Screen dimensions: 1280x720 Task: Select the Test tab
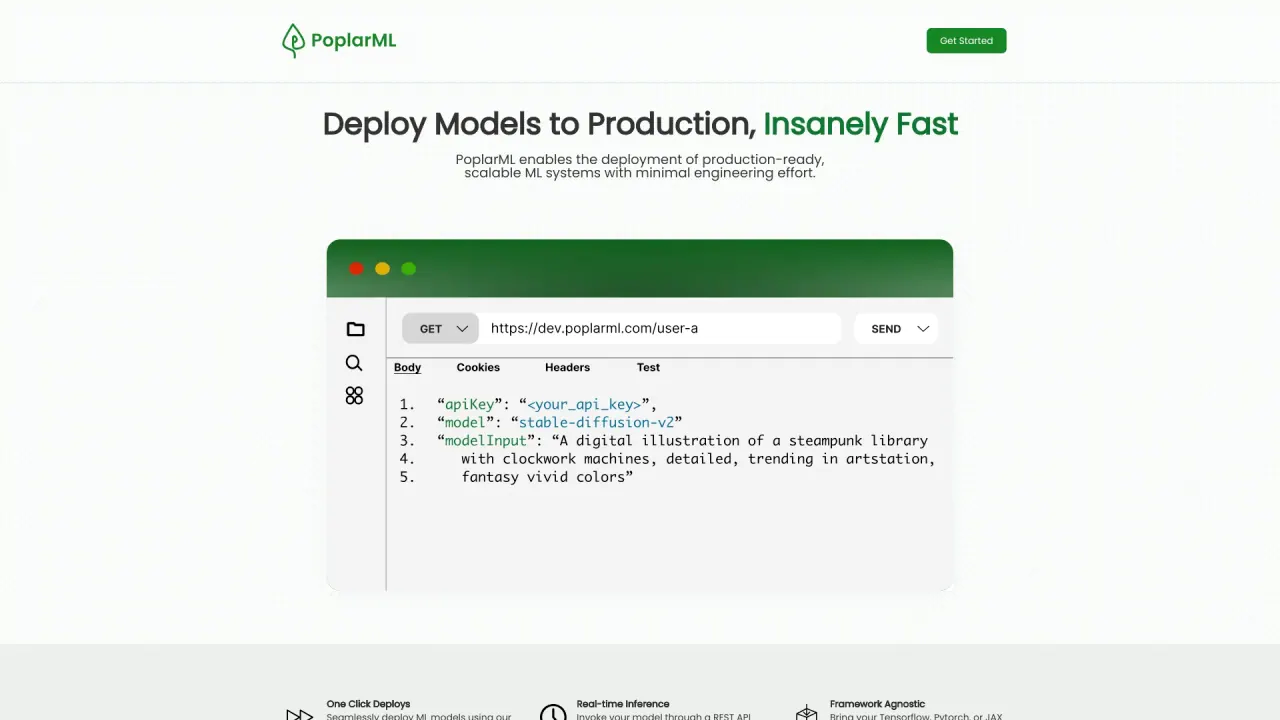[x=648, y=367]
